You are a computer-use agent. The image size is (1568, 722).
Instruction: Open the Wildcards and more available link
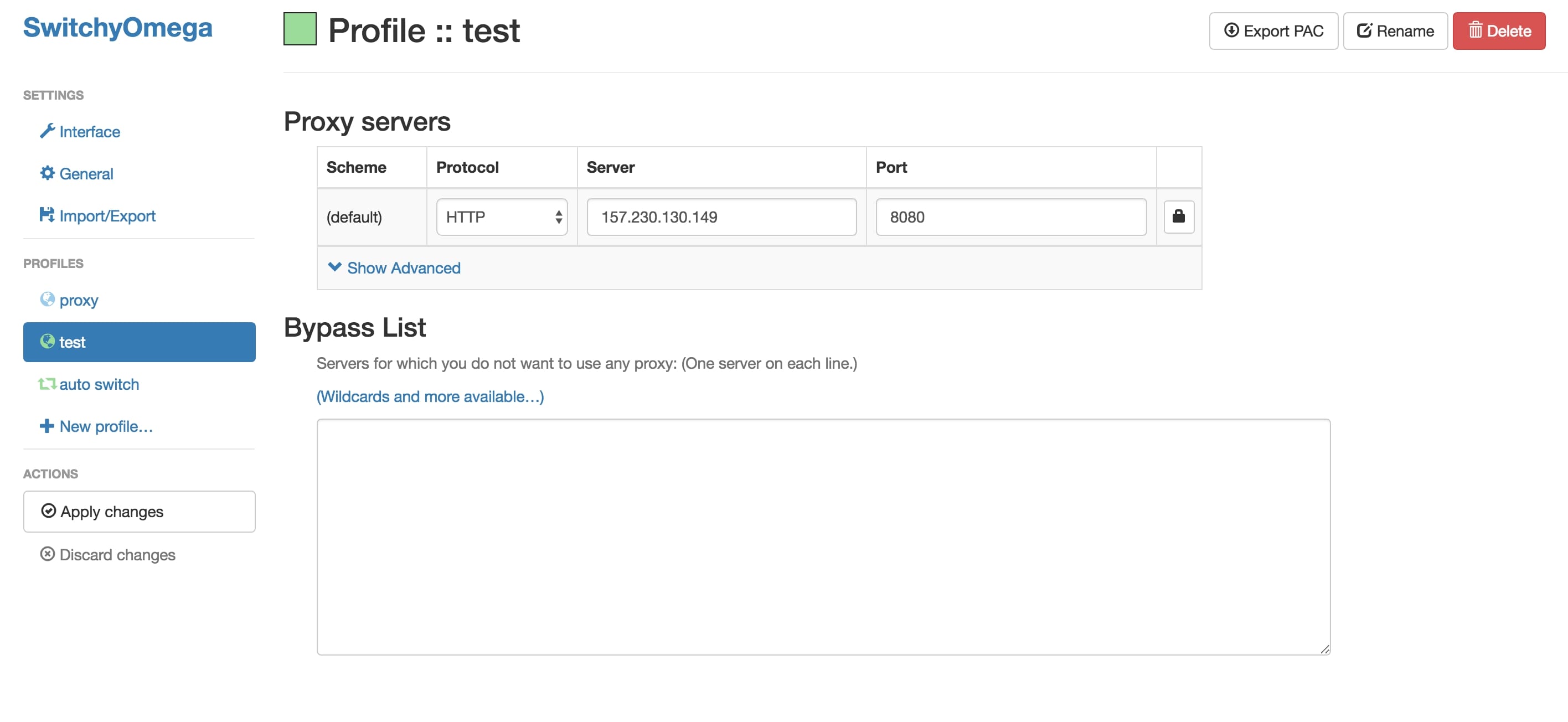point(430,396)
